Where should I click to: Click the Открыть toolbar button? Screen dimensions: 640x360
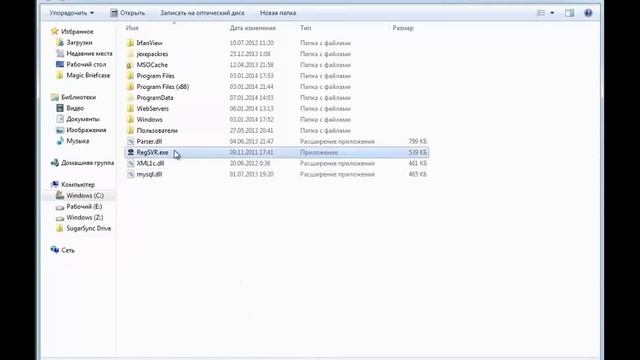pyautogui.click(x=127, y=13)
